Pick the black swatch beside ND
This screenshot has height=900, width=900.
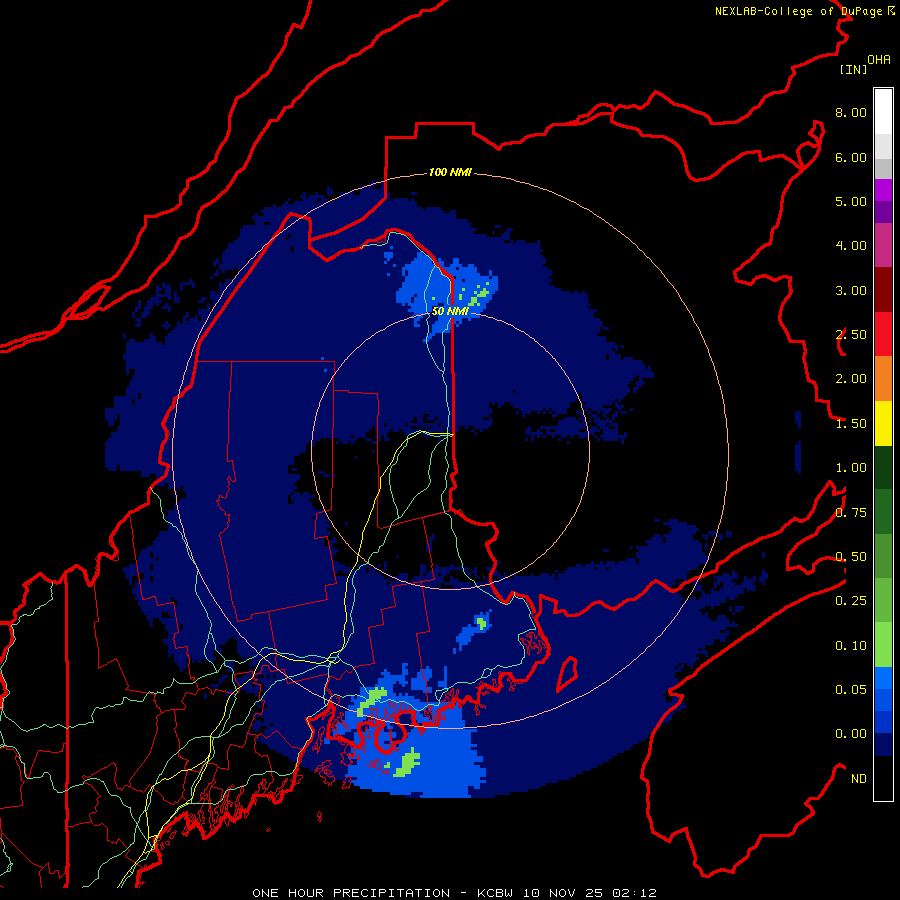click(x=883, y=778)
